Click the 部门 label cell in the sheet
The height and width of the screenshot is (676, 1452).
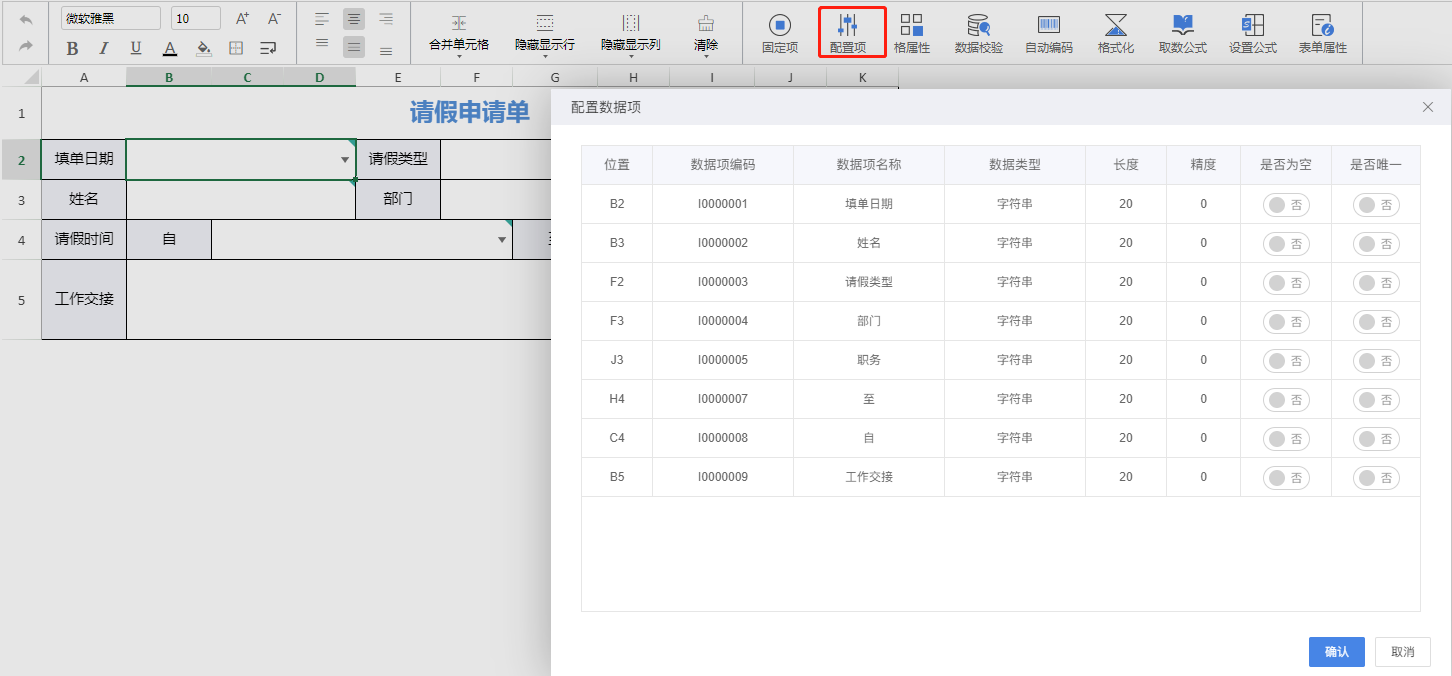398,199
